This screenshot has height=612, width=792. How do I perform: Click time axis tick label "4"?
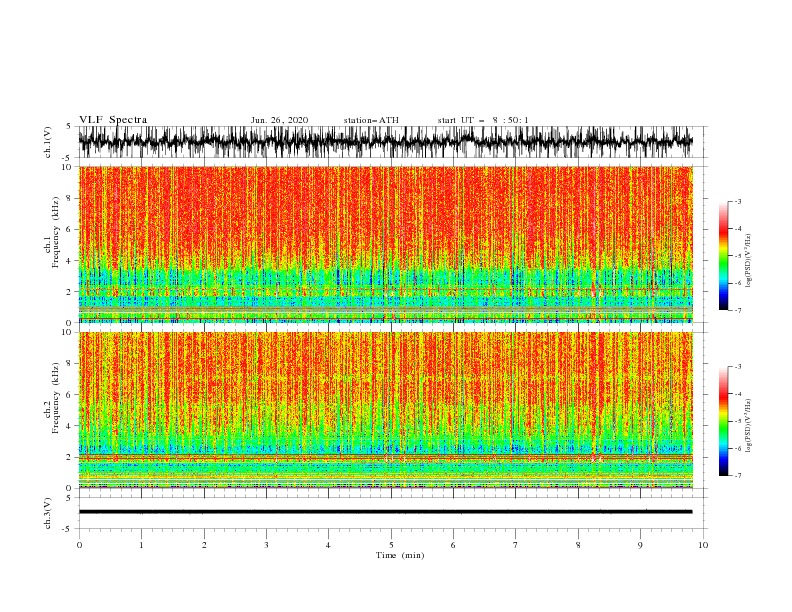(x=328, y=545)
